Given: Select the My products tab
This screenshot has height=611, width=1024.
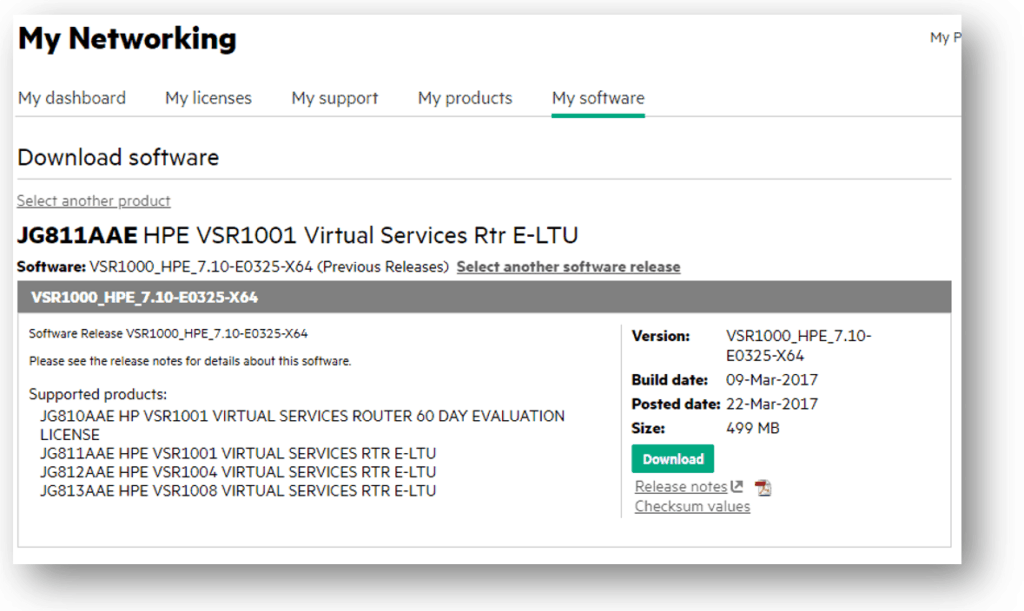Looking at the screenshot, I should click(465, 98).
